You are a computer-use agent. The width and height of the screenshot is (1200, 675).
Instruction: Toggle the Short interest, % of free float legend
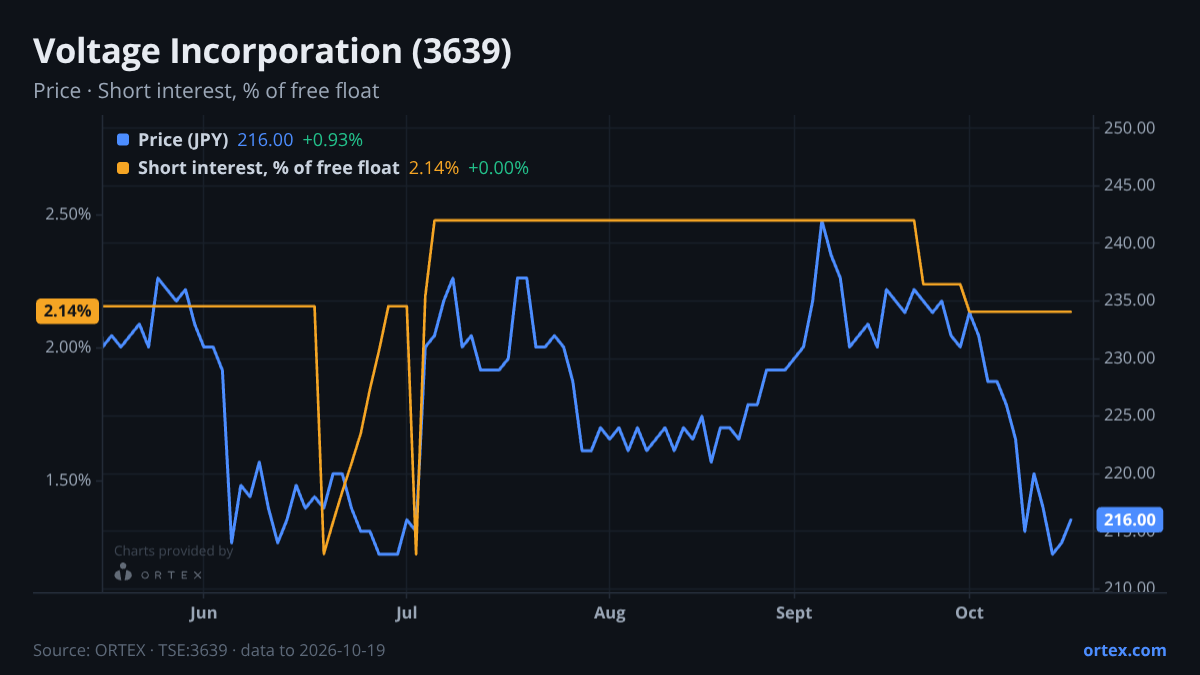pos(268,168)
